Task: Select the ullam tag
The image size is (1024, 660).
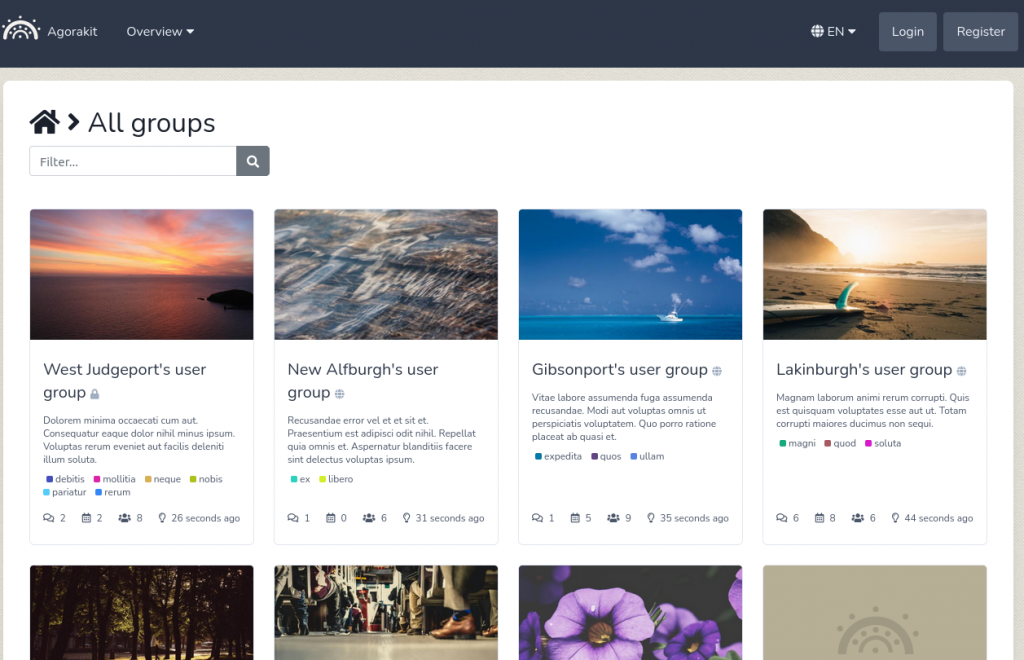Action: click(647, 456)
